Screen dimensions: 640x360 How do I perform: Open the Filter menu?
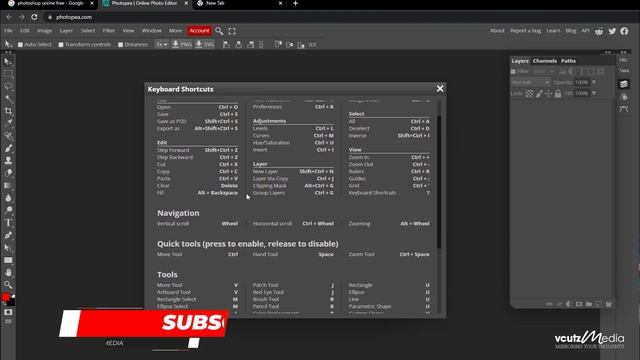(109, 31)
